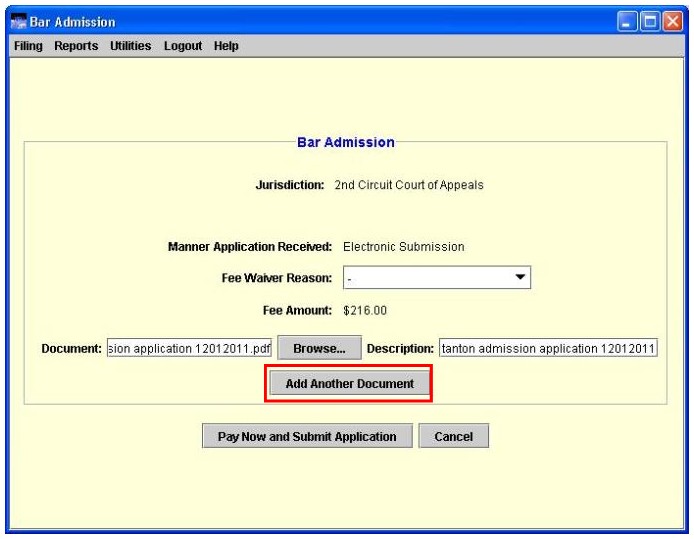The height and width of the screenshot is (539, 694).
Task: Click the Bar Admission panel heading
Action: click(346, 142)
